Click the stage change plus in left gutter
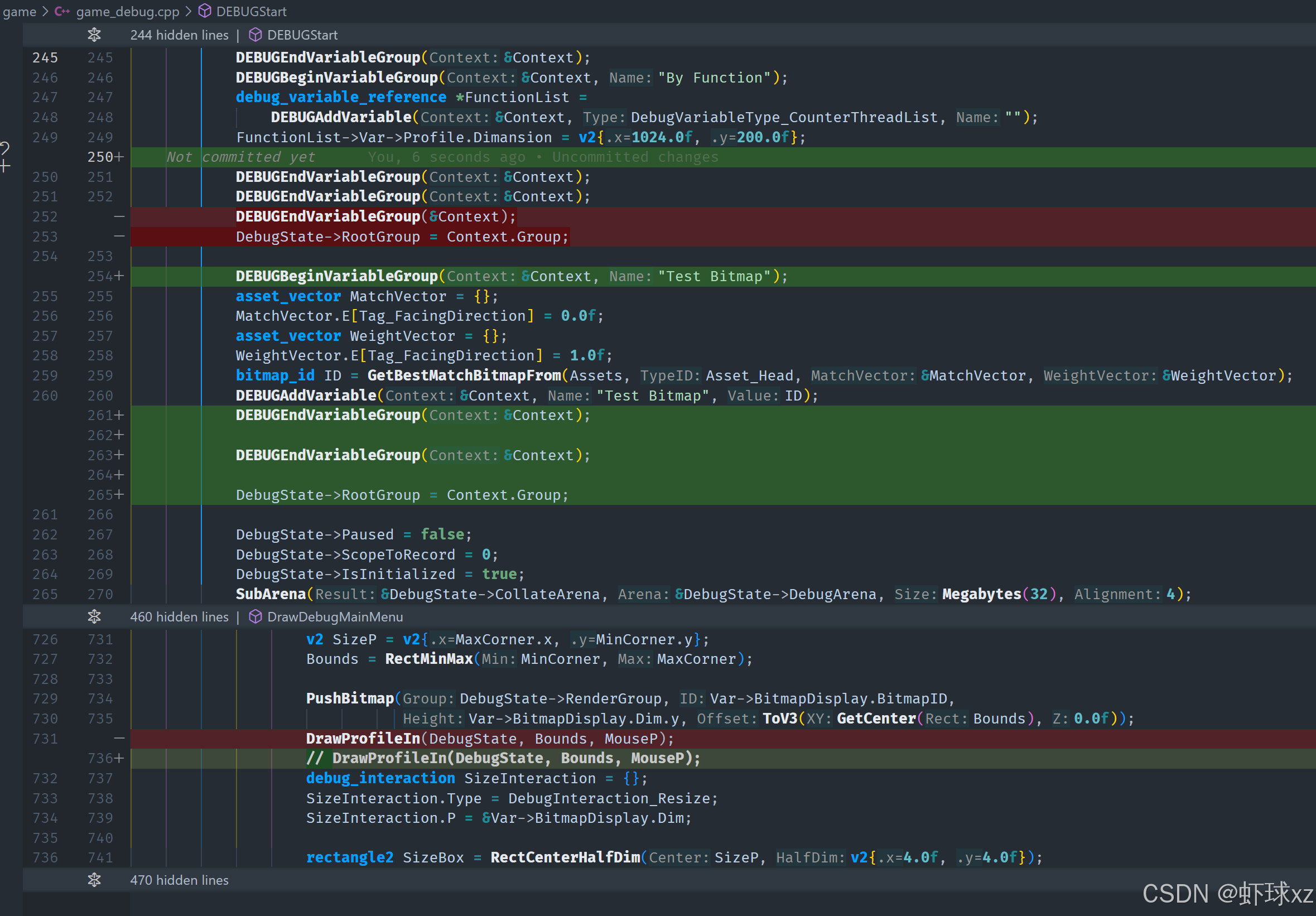This screenshot has height=916, width=1316. [x=4, y=167]
